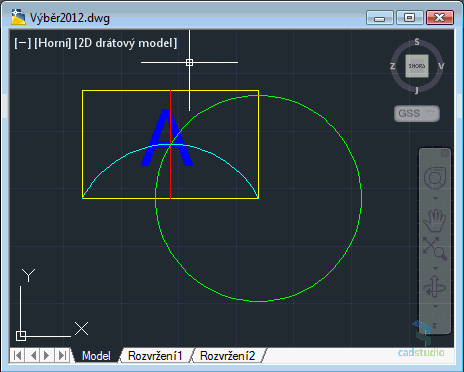The width and height of the screenshot is (464, 372).
Task: Activate the Pan hand tool
Action: pyautogui.click(x=435, y=220)
